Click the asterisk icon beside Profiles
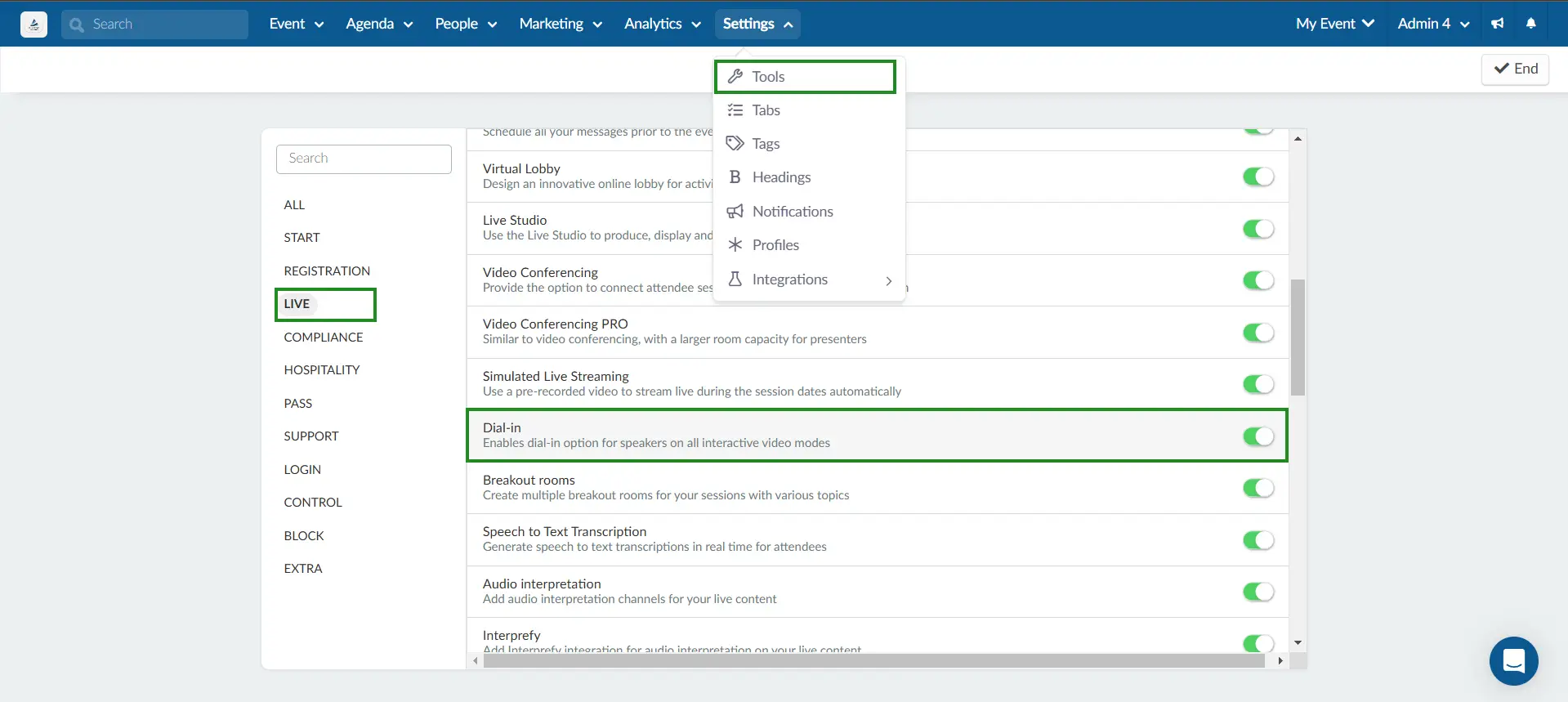Viewport: 1568px width, 702px height. (735, 244)
